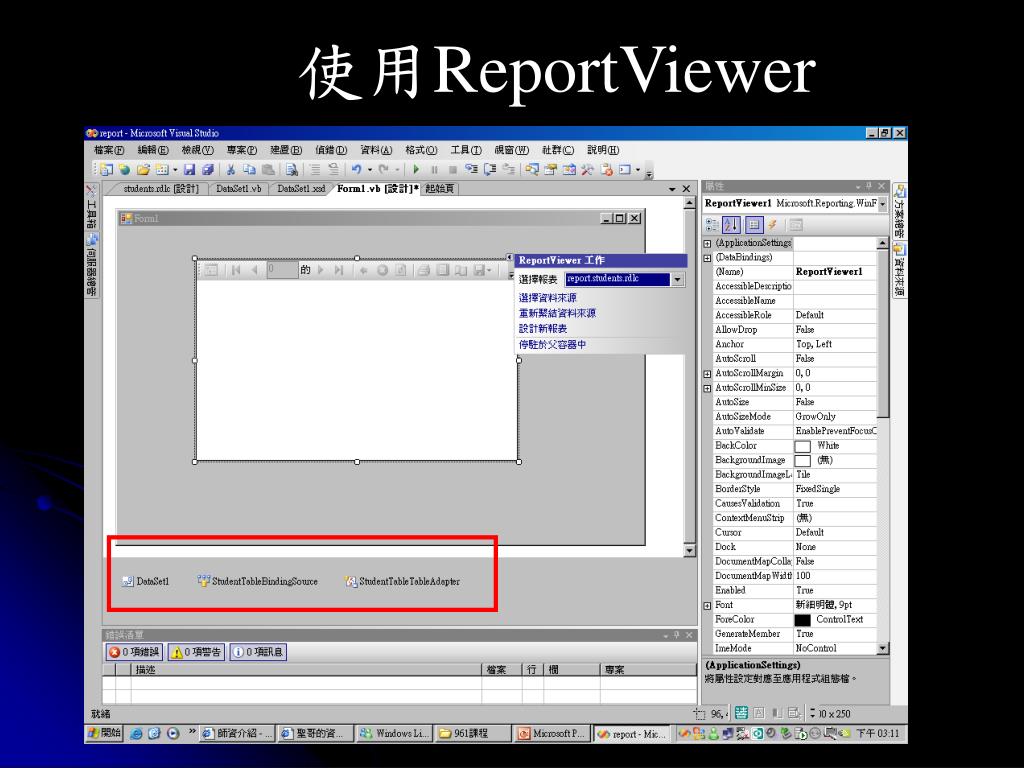This screenshot has height=768, width=1024.
Task: Click the Alphabetical sort icon in Properties
Action: pos(731,225)
